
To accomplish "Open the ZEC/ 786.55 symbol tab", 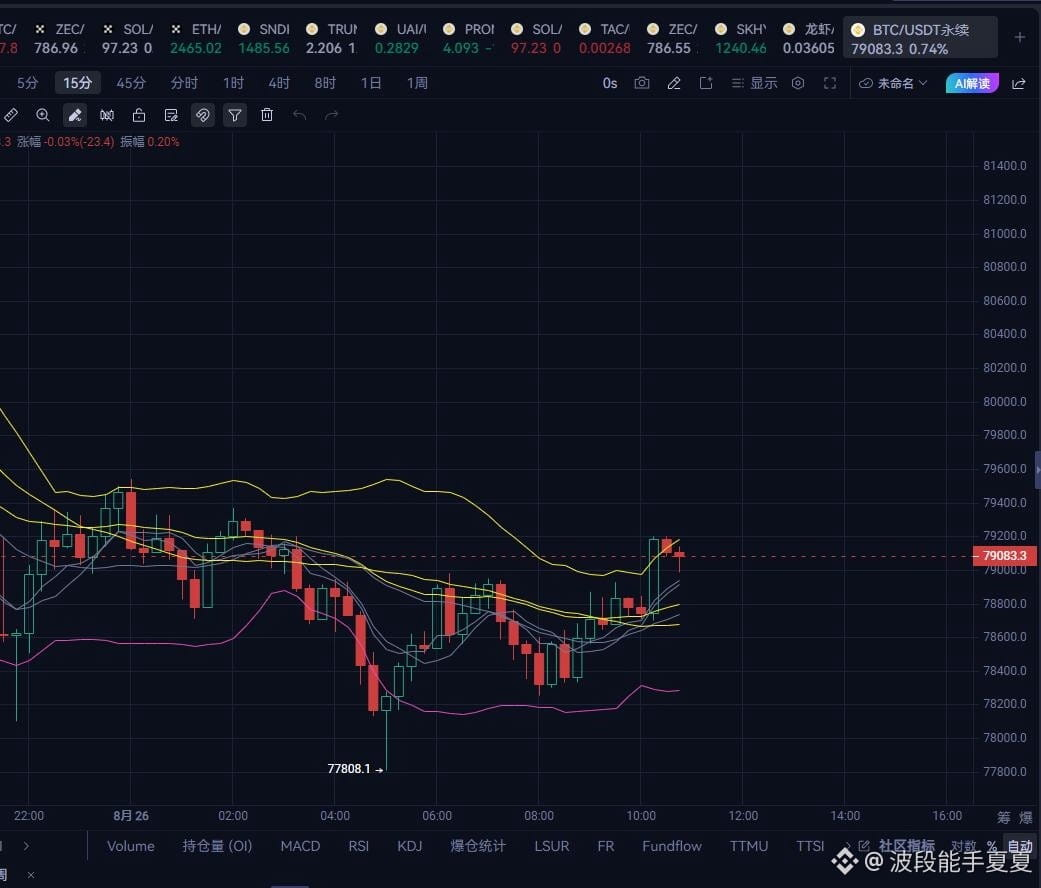I will 672,38.
